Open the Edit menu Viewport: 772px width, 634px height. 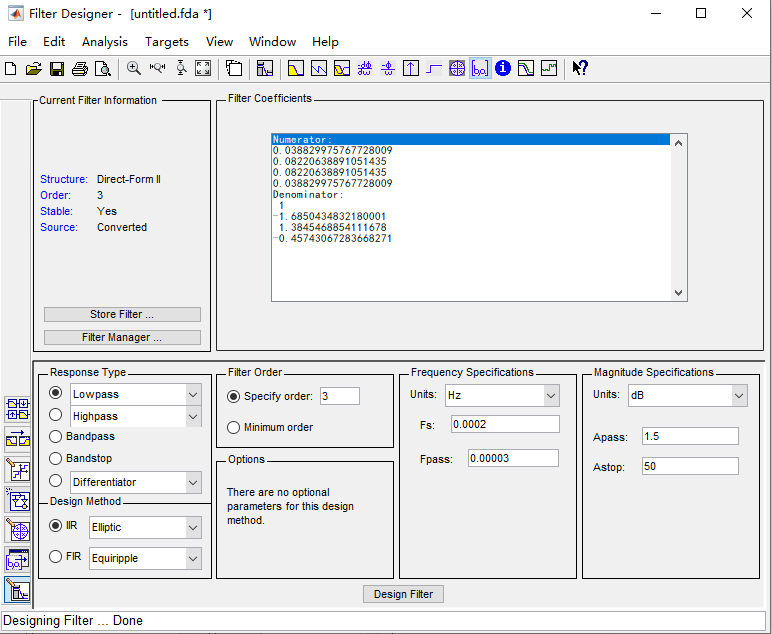tap(54, 42)
